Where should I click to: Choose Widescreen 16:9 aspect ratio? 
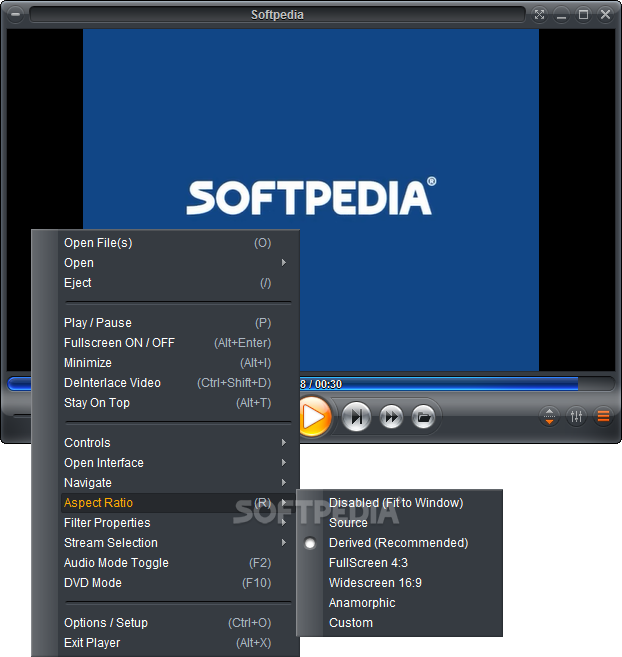[399, 583]
